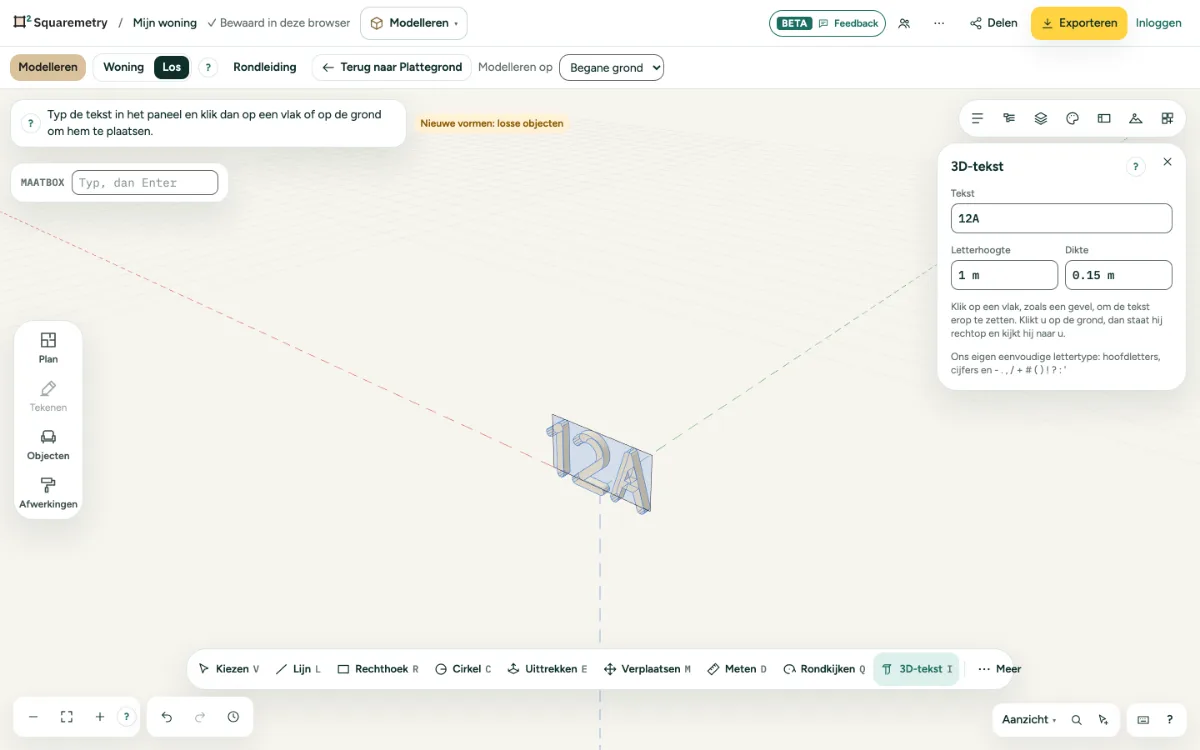Viewport: 1200px width, 750px height.
Task: Click the Letterhoogte field
Action: (x=1004, y=275)
